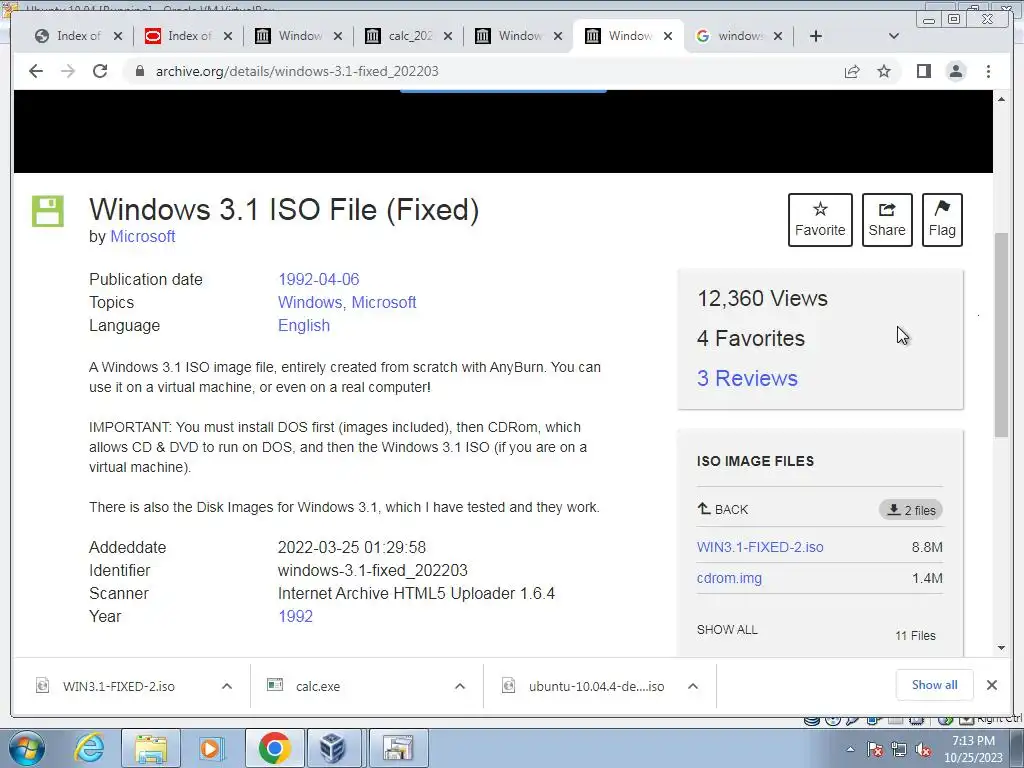The height and width of the screenshot is (768, 1024).
Task: Click the green floppy disk software icon
Action: tap(48, 211)
